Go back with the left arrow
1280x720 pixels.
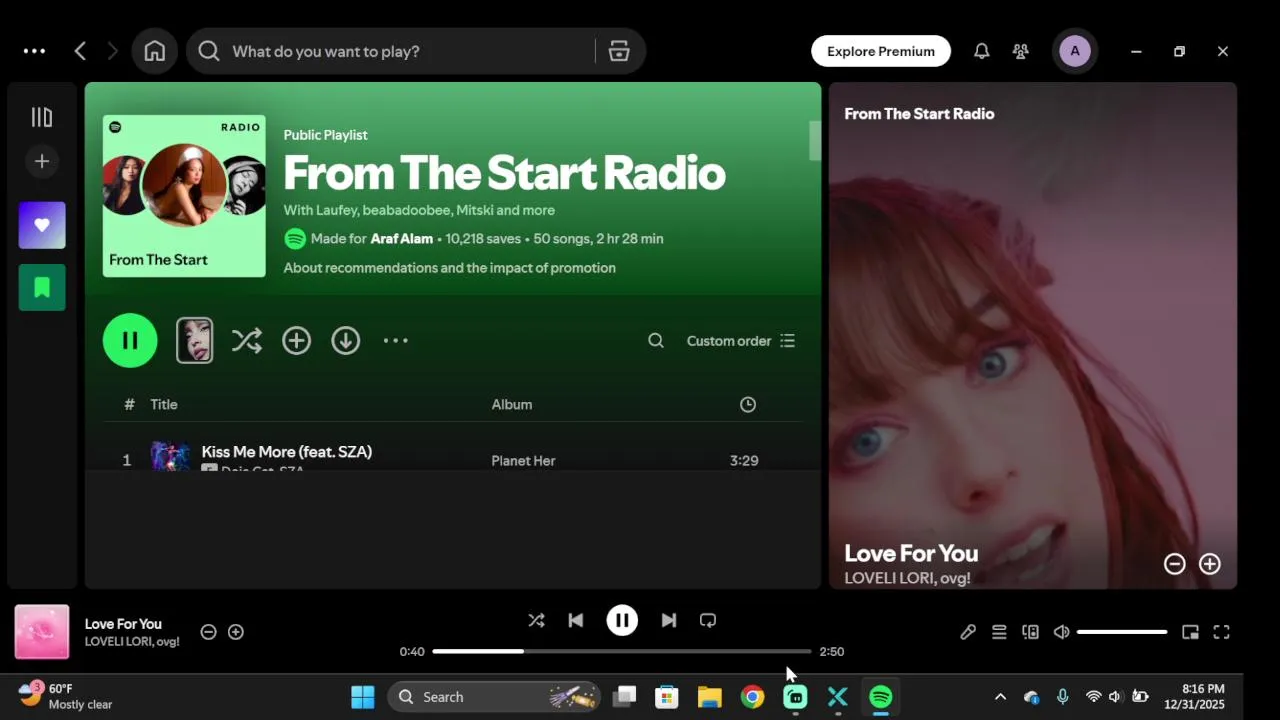(80, 51)
